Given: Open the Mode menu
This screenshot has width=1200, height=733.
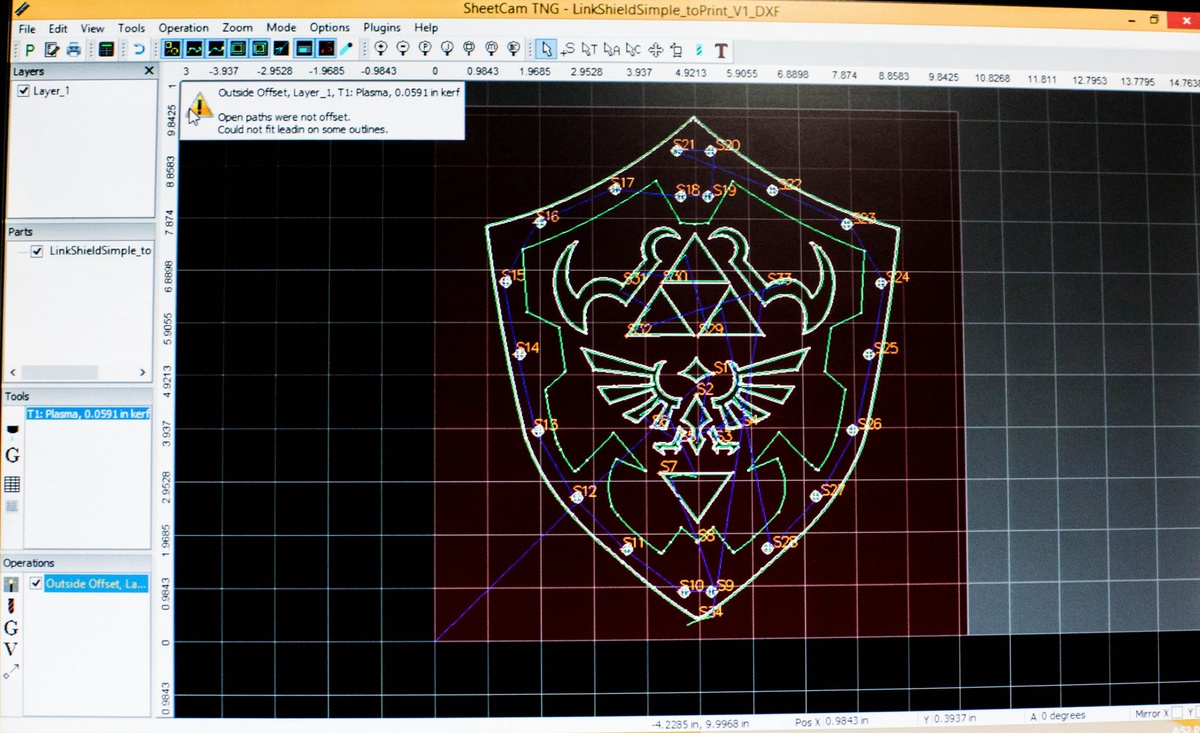Looking at the screenshot, I should [280, 28].
